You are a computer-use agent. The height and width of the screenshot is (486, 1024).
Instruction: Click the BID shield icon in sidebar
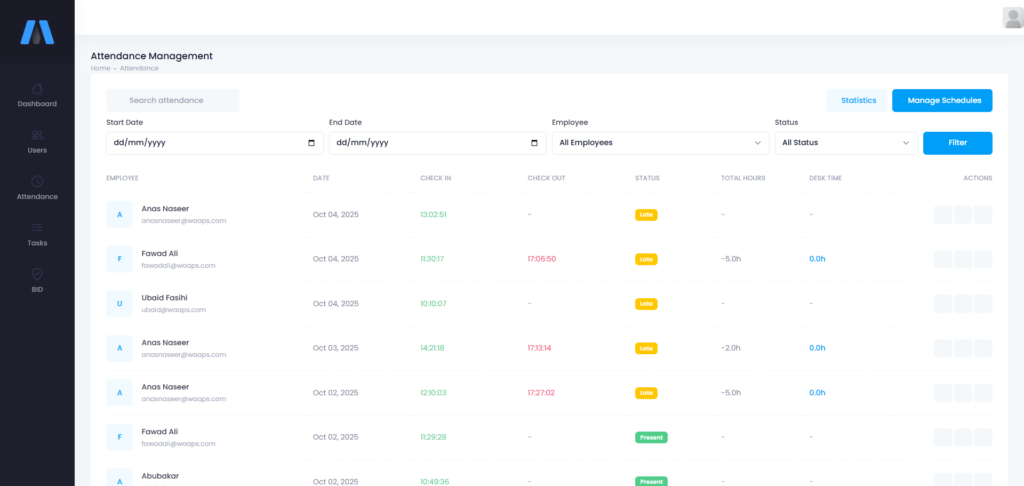click(37, 274)
